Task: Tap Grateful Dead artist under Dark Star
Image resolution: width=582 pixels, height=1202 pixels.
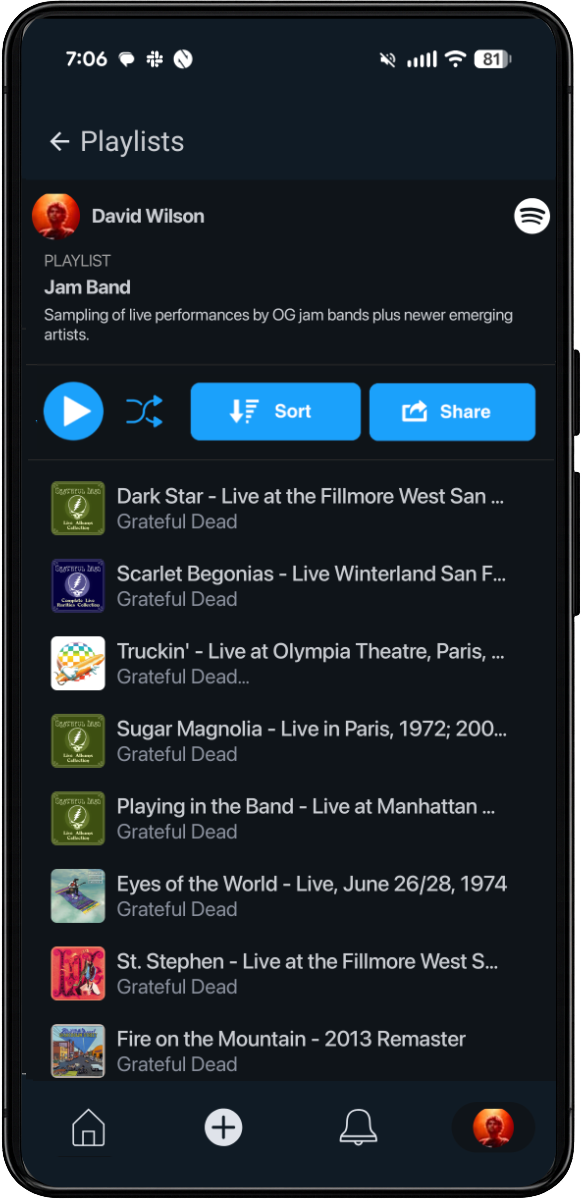Action: pos(177,522)
